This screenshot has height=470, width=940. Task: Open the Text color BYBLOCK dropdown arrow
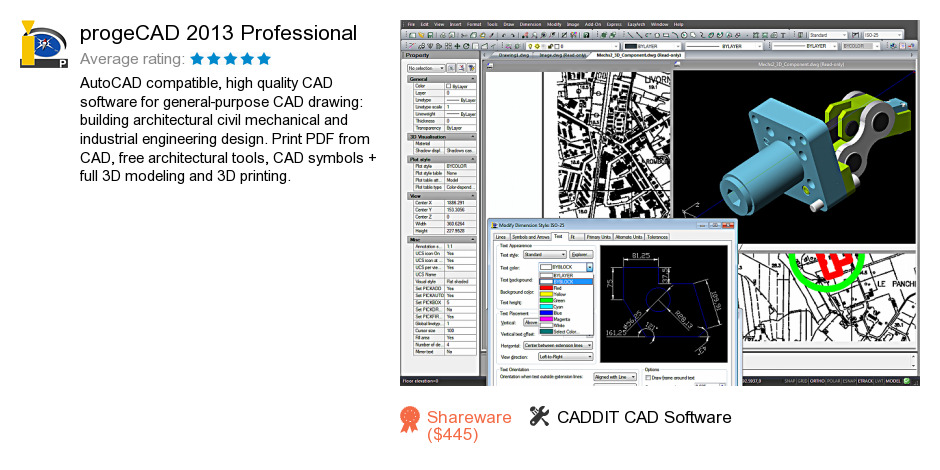click(590, 267)
